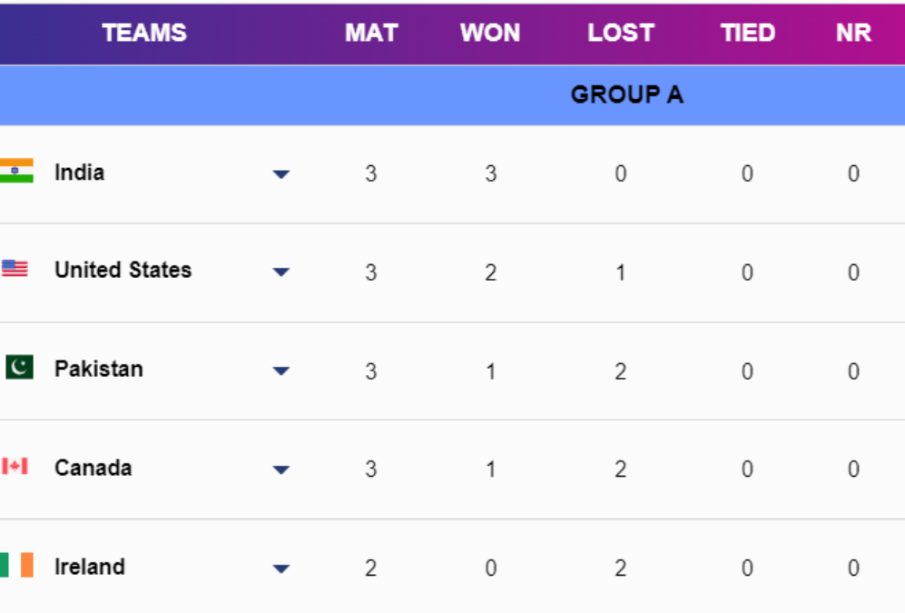Image resolution: width=905 pixels, height=613 pixels.
Task: Expand the United States team details
Action: [281, 272]
